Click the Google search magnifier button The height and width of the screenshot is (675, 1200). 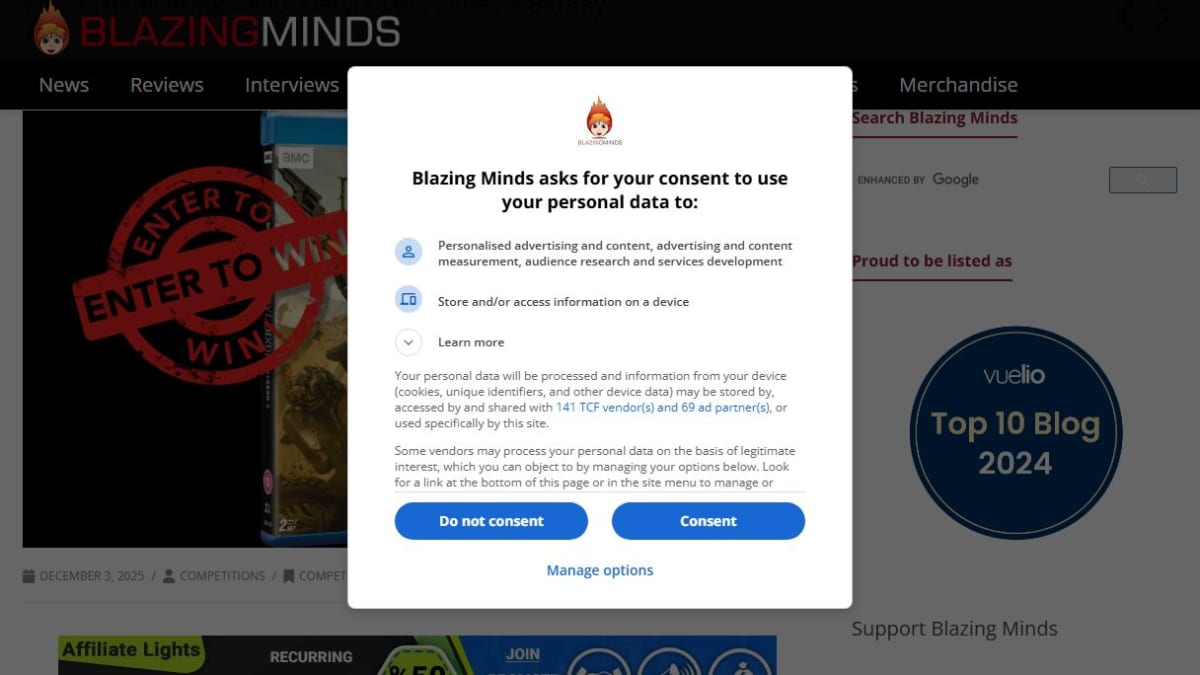[x=1143, y=180]
